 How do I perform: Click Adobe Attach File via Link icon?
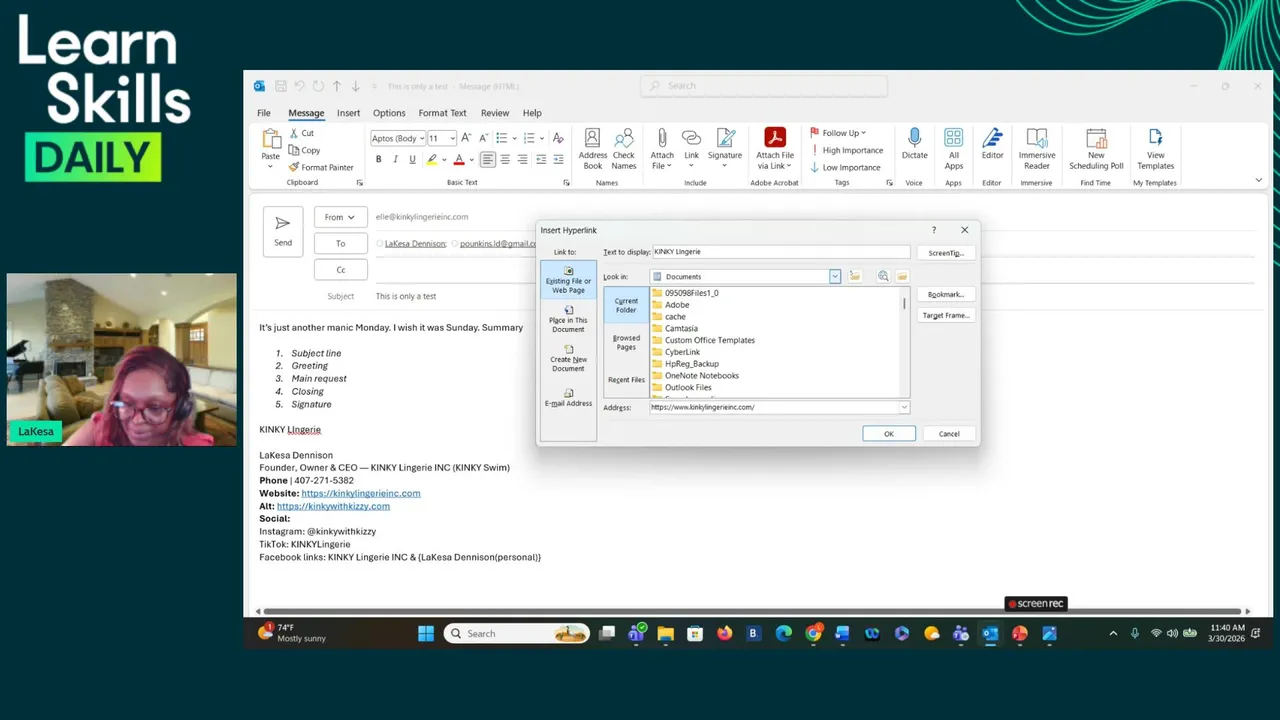coord(775,137)
